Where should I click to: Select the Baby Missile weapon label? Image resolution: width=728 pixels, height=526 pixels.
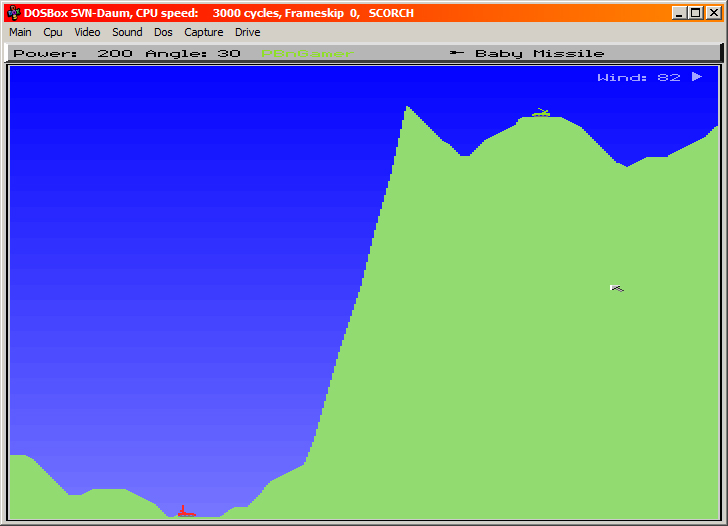[539, 53]
